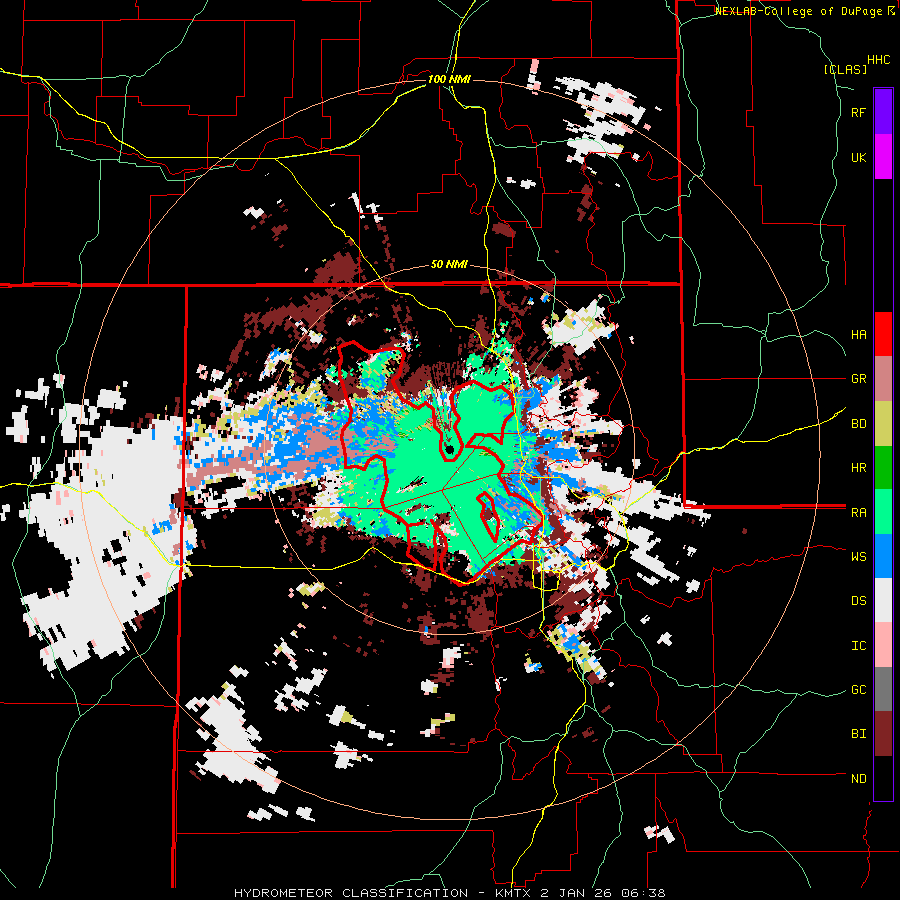This screenshot has width=900, height=900.
Task: Click the HA red legend swatch
Action: tap(883, 334)
